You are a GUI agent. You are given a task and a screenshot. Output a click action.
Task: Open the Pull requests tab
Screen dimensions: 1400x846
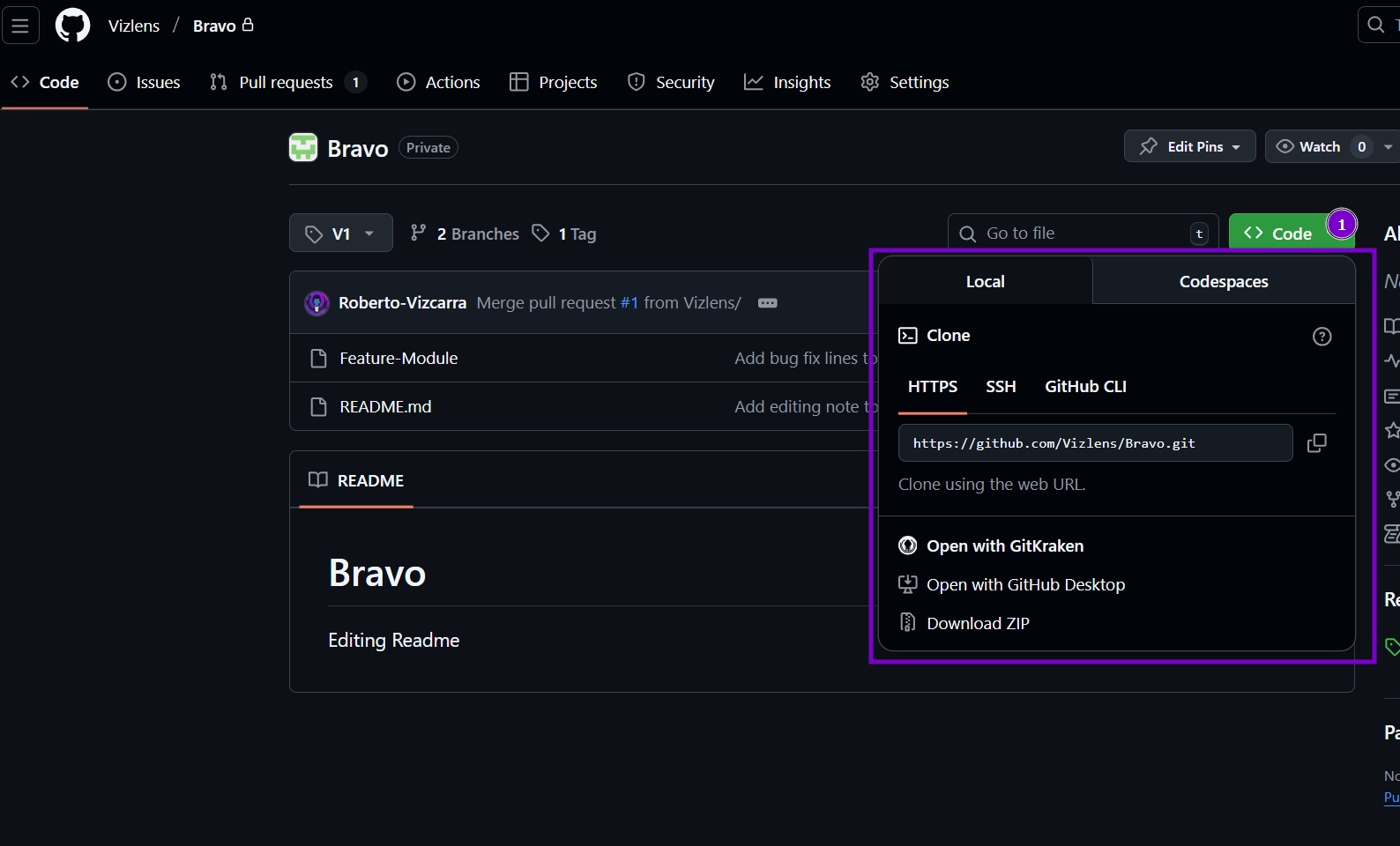pyautogui.click(x=286, y=82)
